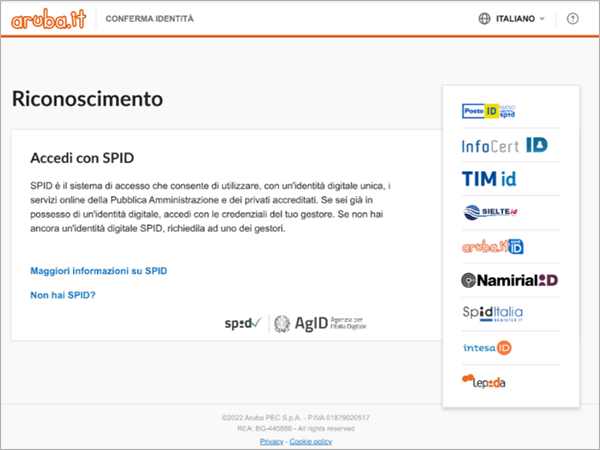Viewport: 600px width, 450px height.
Task: Choose the InfoCert ID provider
Action: click(504, 145)
